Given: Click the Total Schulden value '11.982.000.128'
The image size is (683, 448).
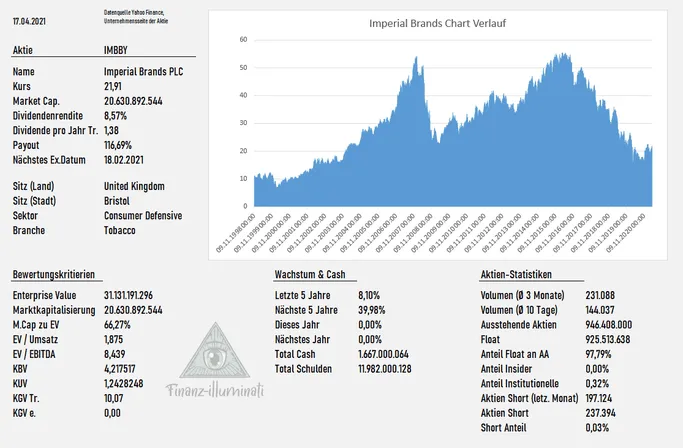Looking at the screenshot, I should click(385, 369).
